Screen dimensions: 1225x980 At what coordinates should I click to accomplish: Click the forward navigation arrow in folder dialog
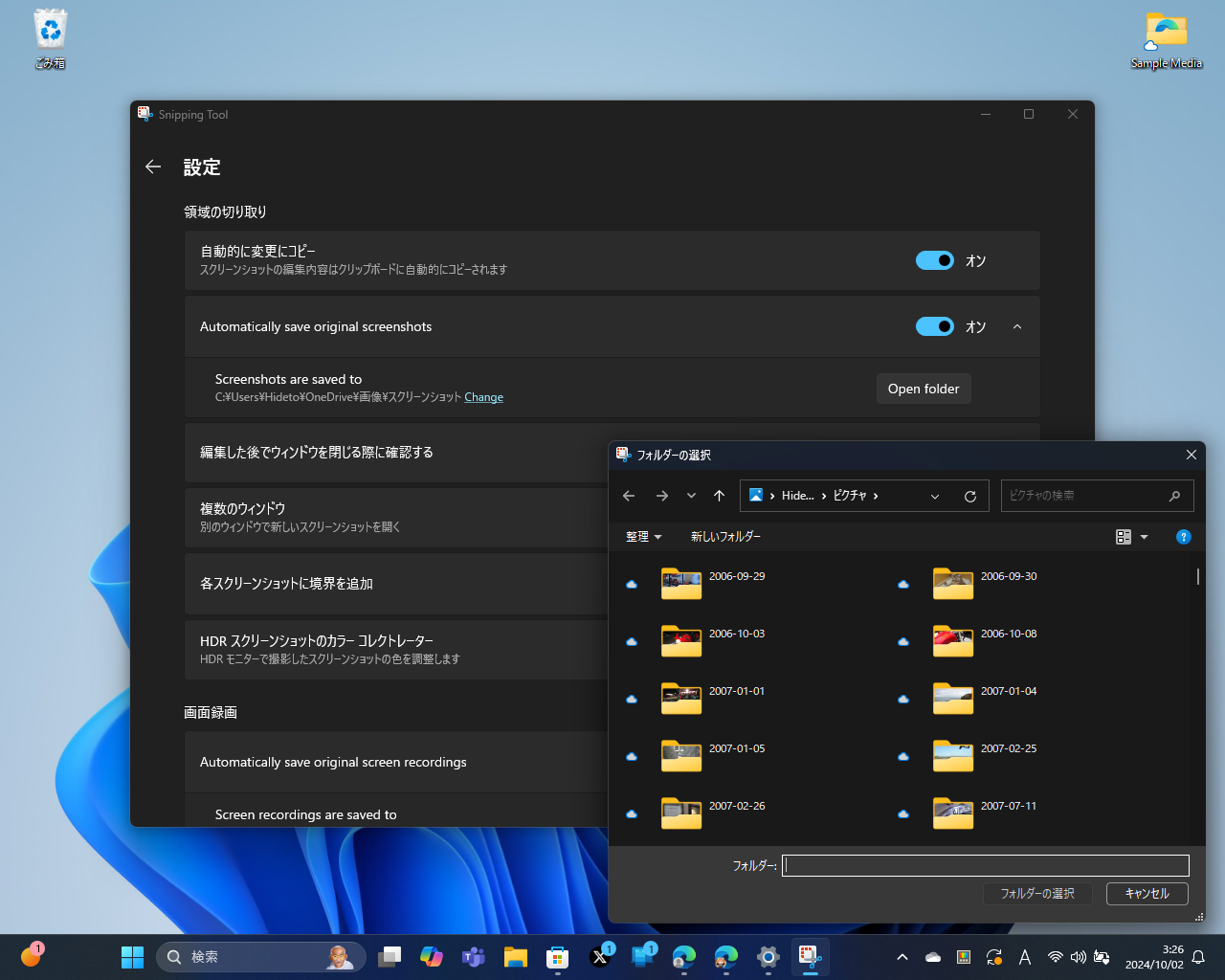point(662,496)
